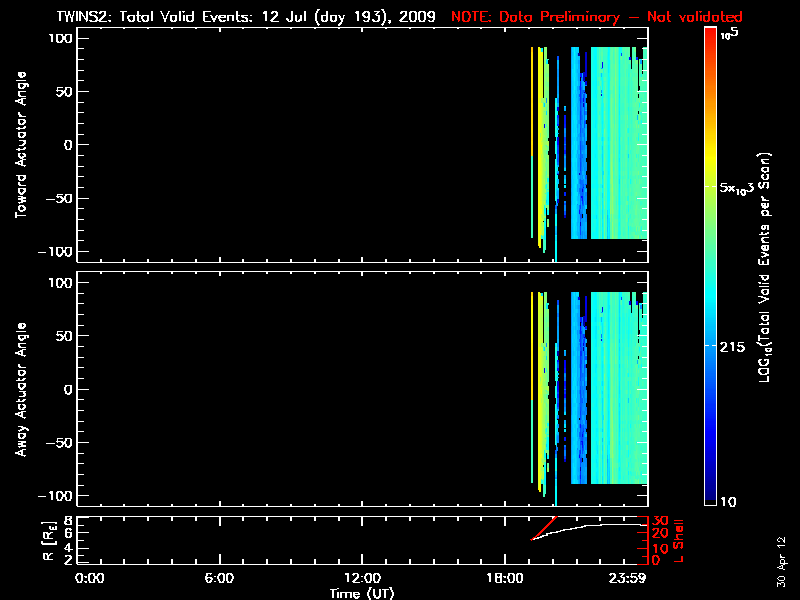Select the Away Actuator Angle axis label
800x600 pixels.
(x=20, y=390)
